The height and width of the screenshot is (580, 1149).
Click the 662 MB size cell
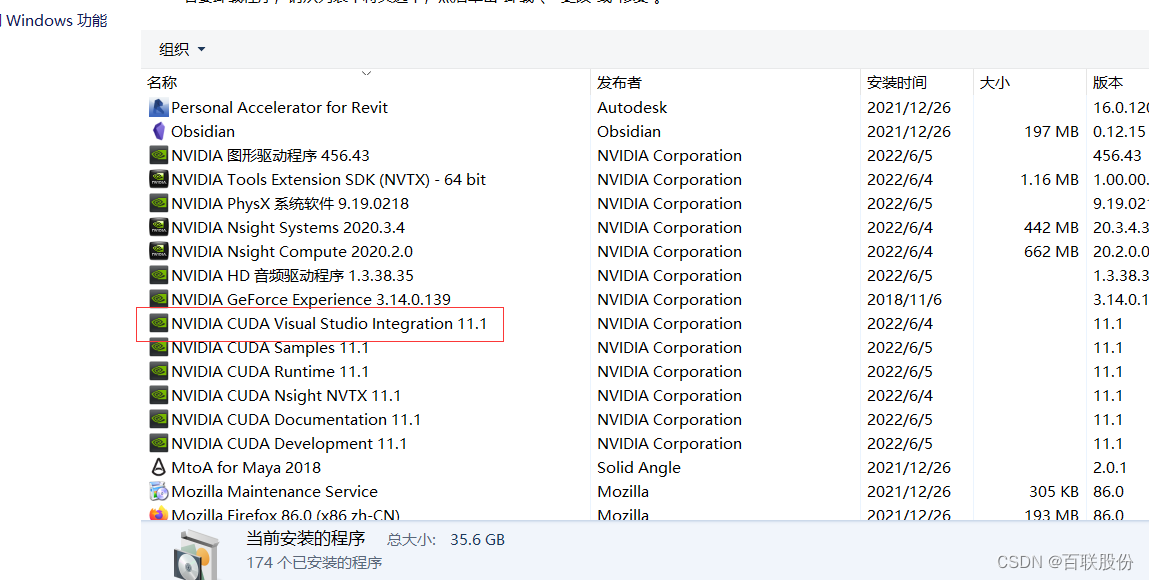(x=1051, y=252)
